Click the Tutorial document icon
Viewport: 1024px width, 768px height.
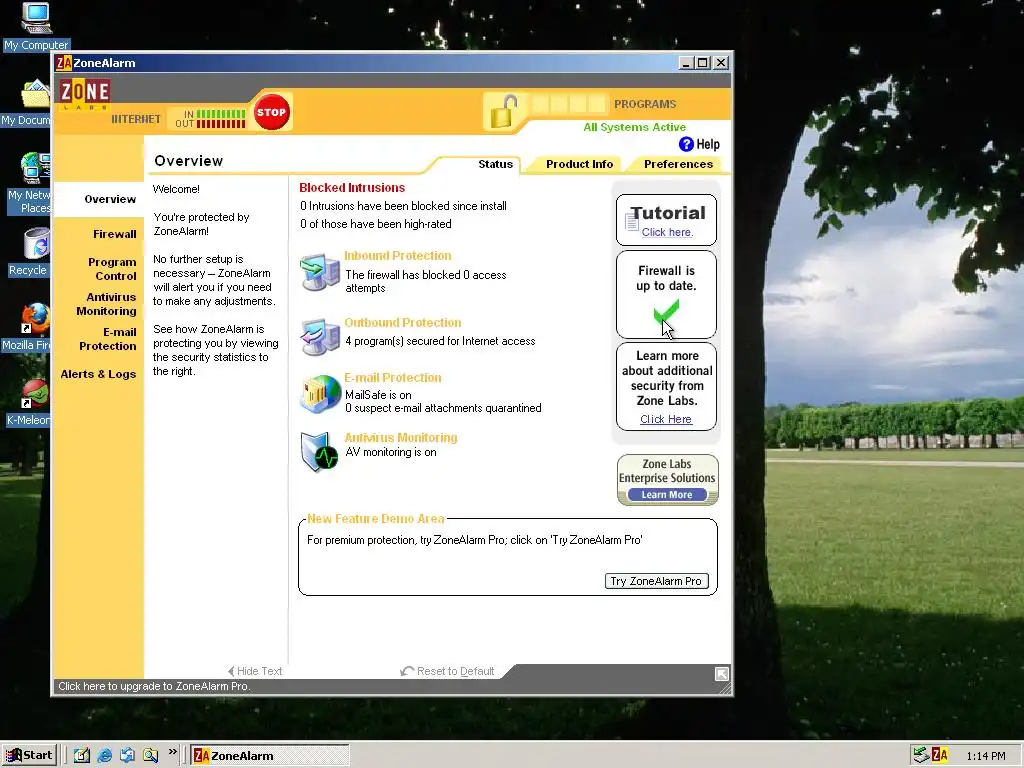point(632,221)
